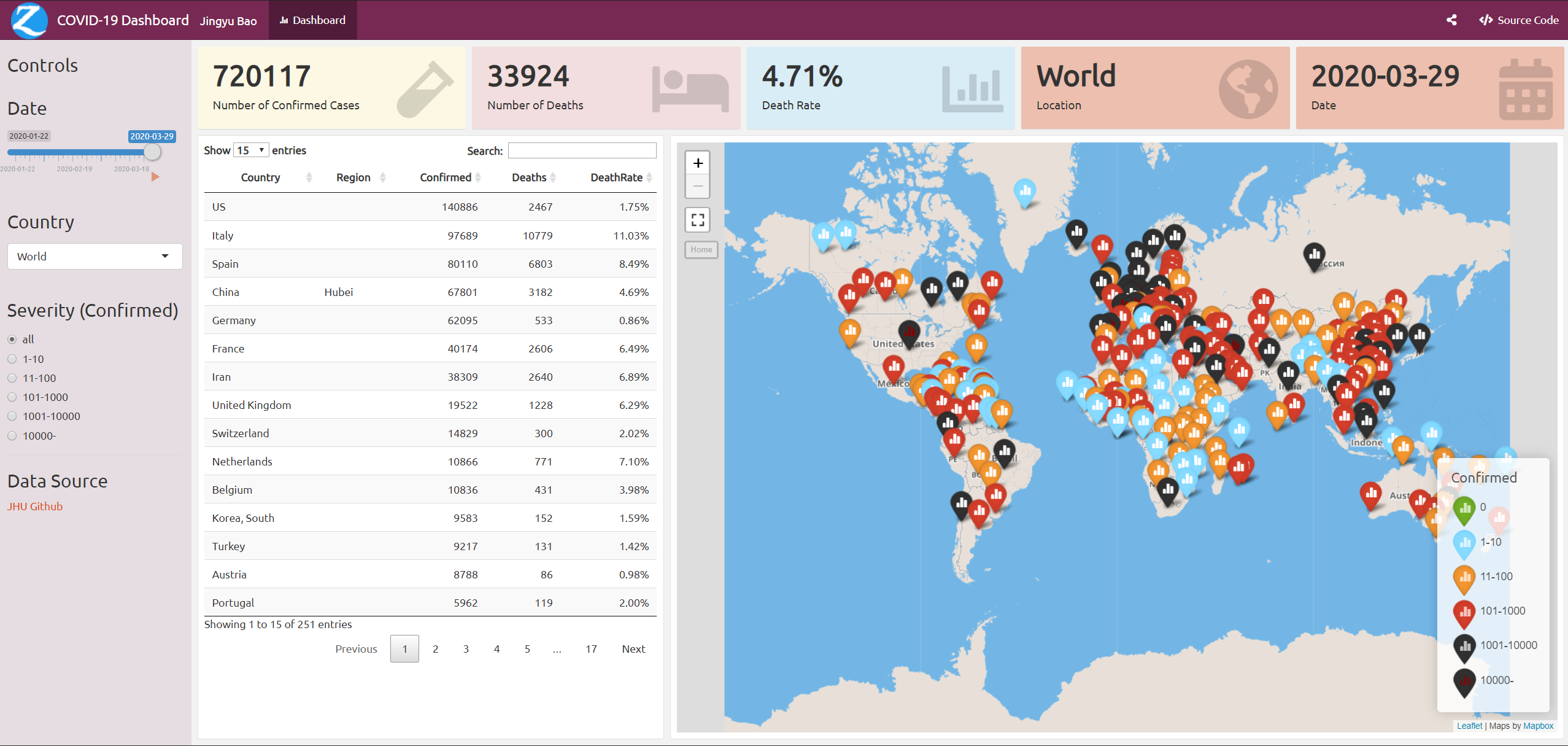Play the date slider animation
Screen dimensions: 1568x746
pos(155,177)
